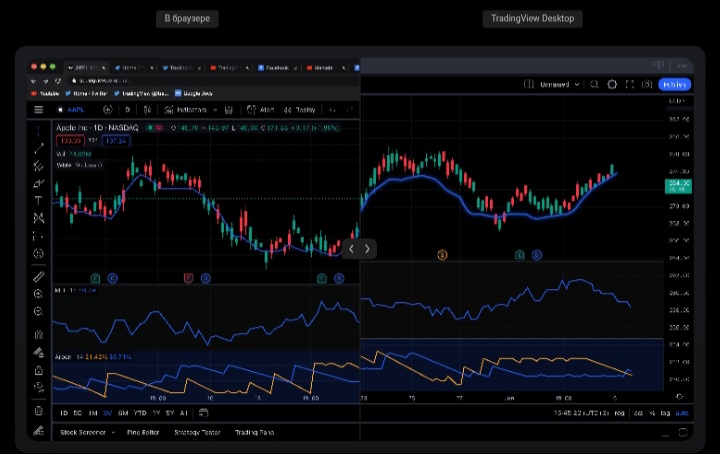Expand the Indicators dropdown arrow
720x454 pixels.
[x=215, y=110]
